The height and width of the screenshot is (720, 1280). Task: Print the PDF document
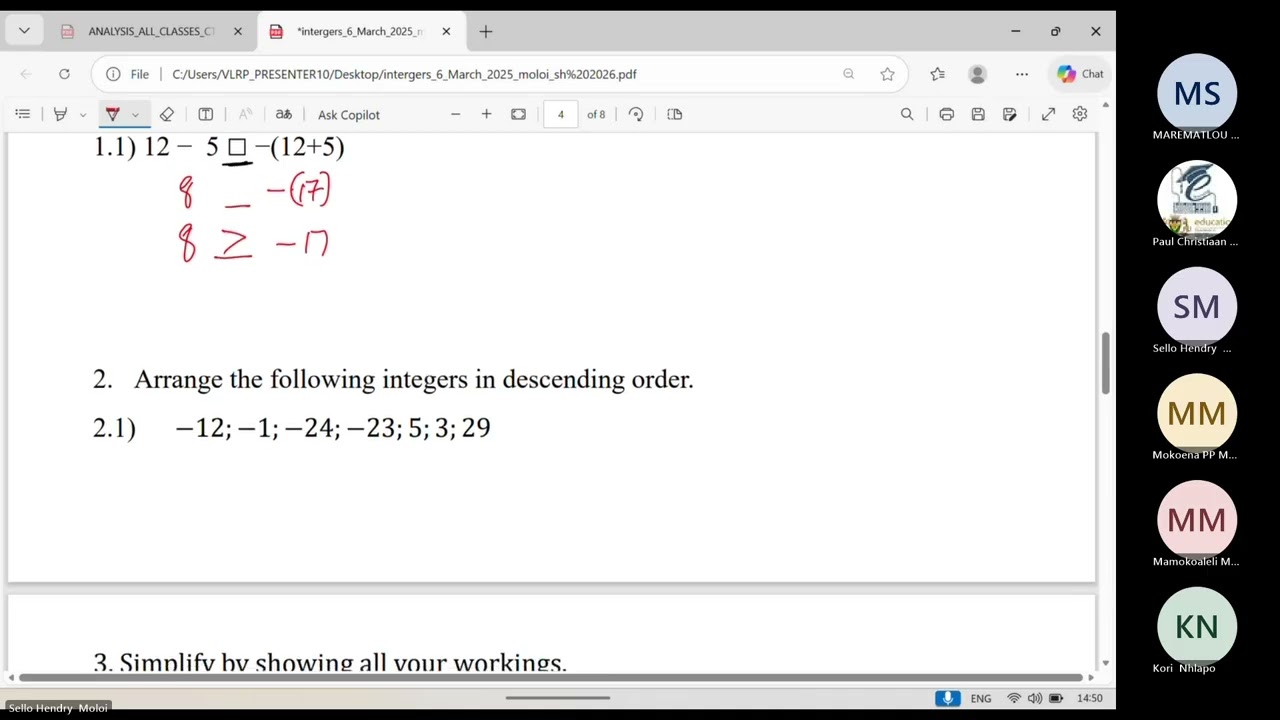946,114
